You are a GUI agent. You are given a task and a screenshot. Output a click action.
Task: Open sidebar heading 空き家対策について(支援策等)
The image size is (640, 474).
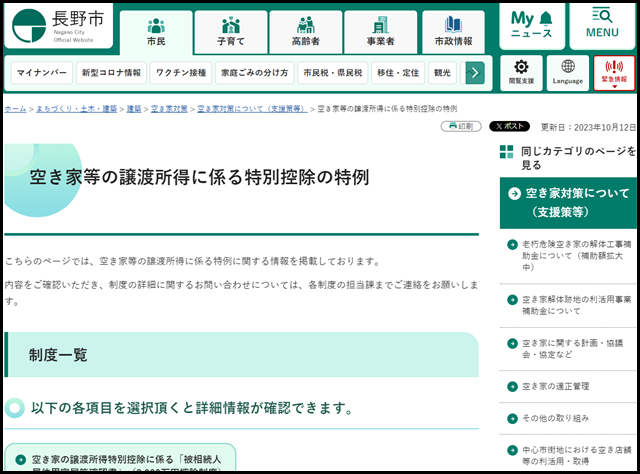pyautogui.click(x=568, y=203)
